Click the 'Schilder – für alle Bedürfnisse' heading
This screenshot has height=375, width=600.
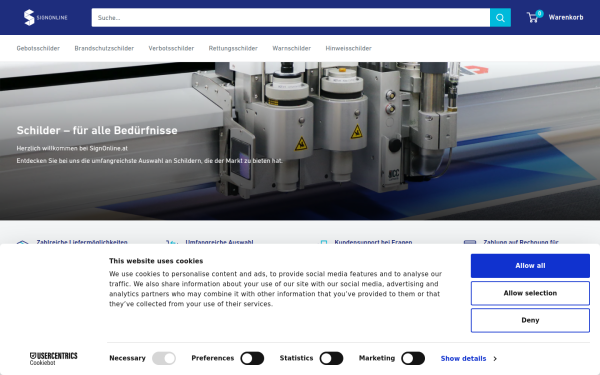[97, 130]
